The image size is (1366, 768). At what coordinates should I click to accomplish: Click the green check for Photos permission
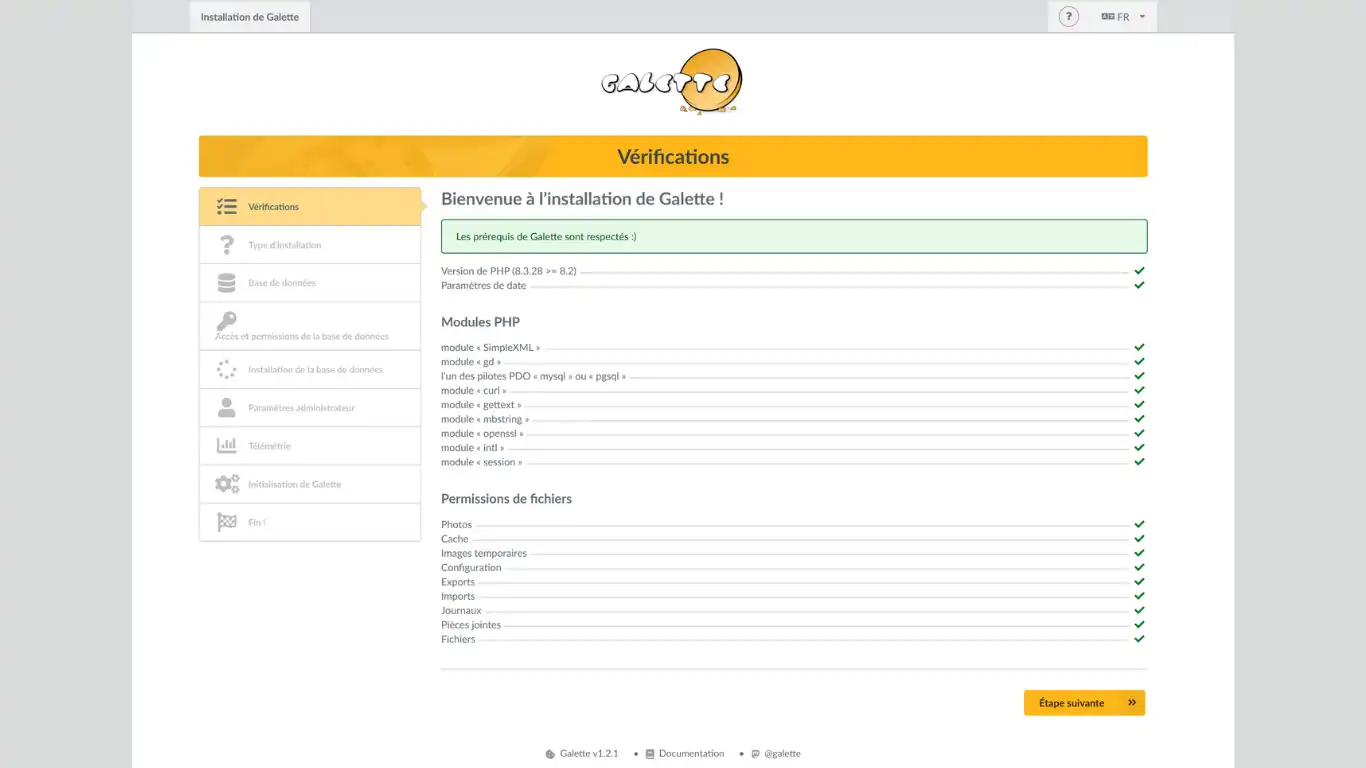click(x=1139, y=524)
